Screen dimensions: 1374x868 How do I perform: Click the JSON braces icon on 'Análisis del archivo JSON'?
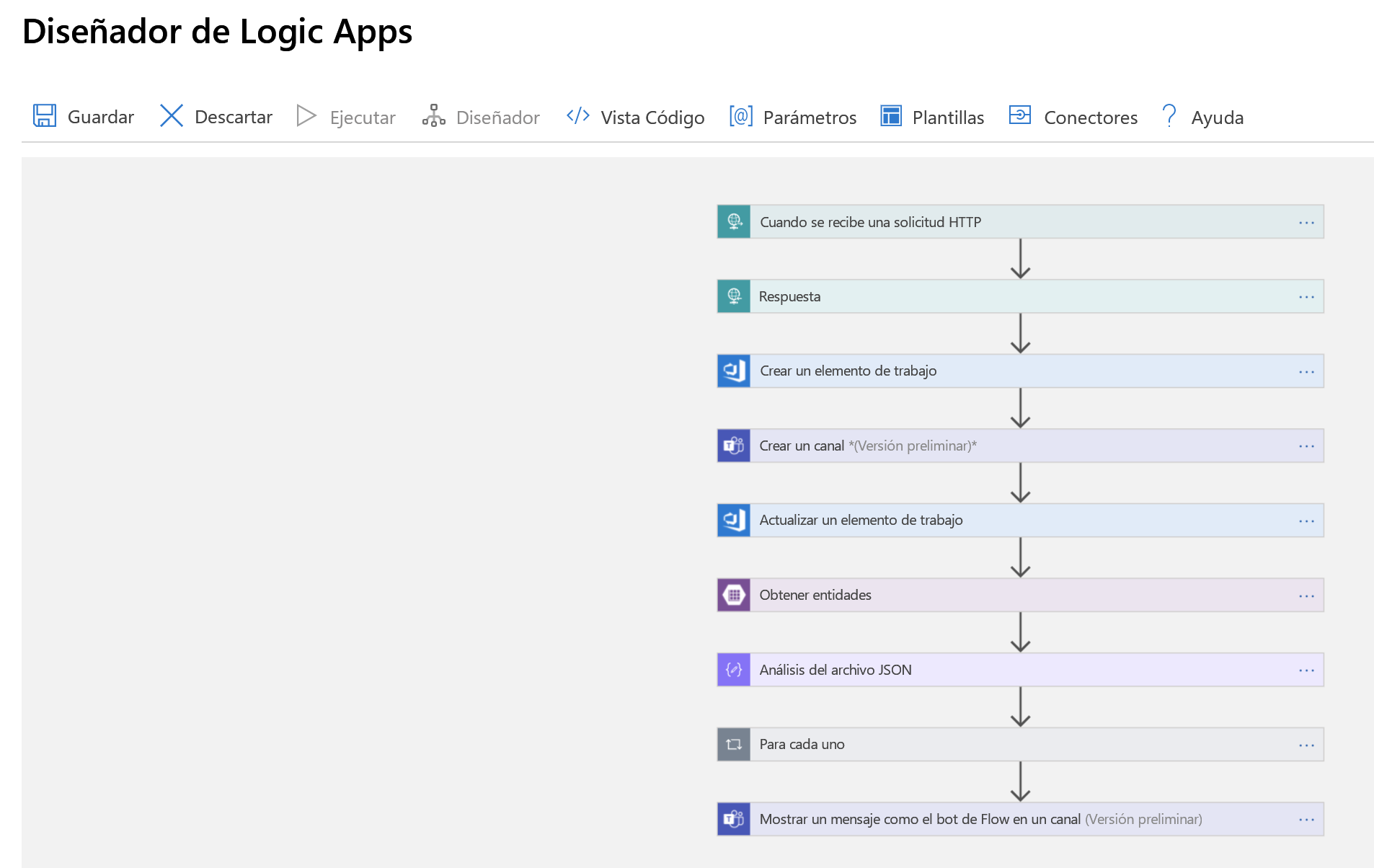click(734, 670)
